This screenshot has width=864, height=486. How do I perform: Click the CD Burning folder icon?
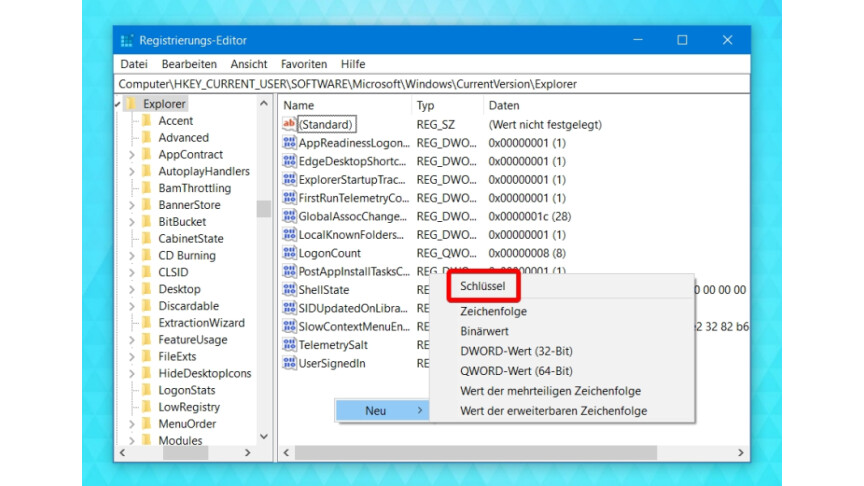tap(147, 255)
